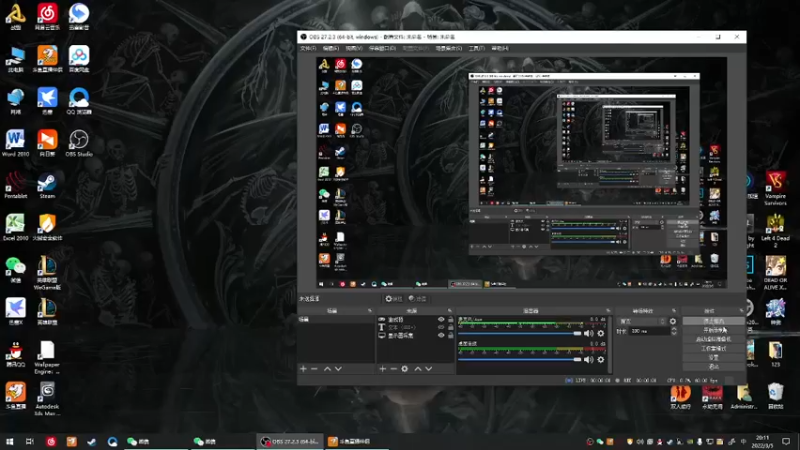Float the Scenes dock via header icon
Image resolution: width=800 pixels, height=450 pixels.
(x=370, y=310)
